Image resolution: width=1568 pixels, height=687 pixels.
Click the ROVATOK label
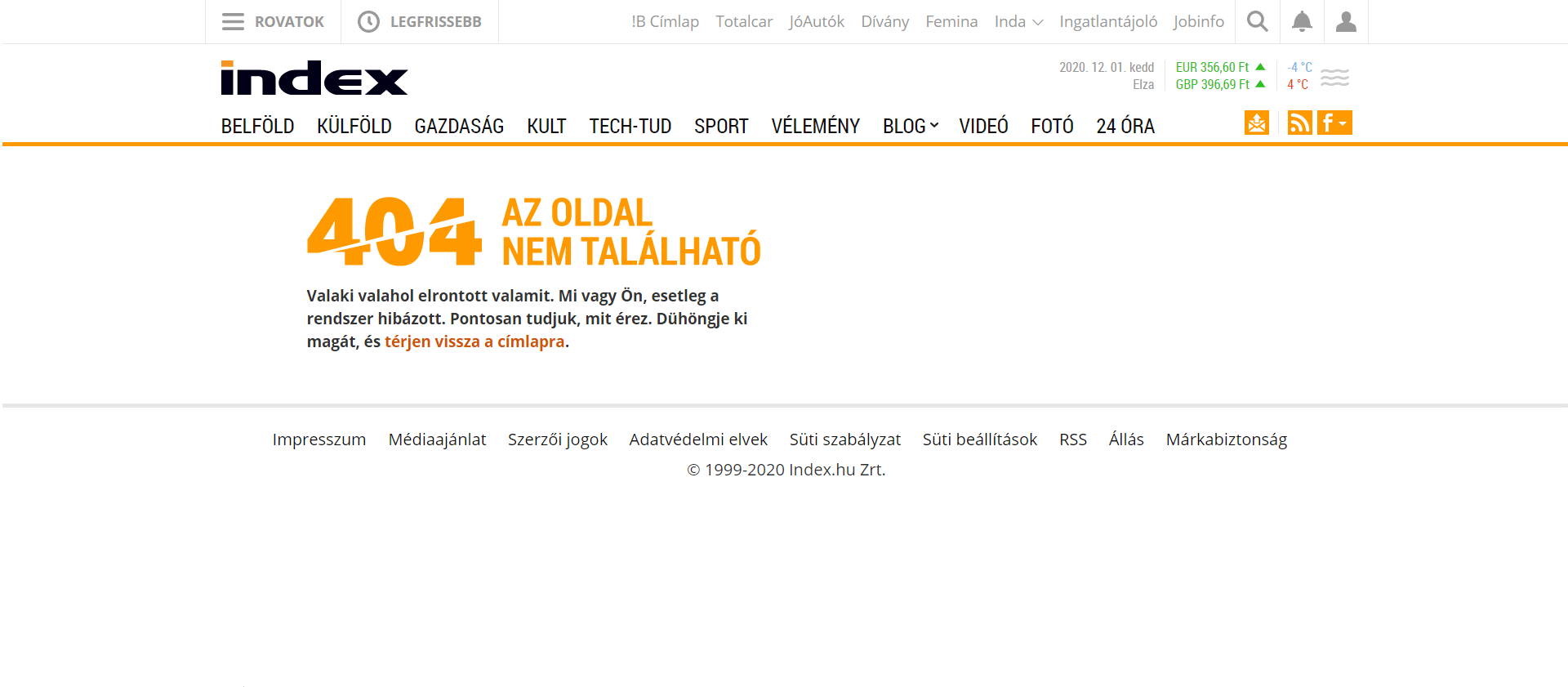pos(289,22)
